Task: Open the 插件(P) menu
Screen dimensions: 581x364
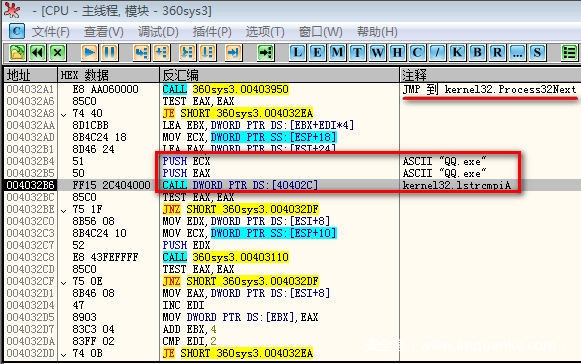Action: (x=212, y=32)
